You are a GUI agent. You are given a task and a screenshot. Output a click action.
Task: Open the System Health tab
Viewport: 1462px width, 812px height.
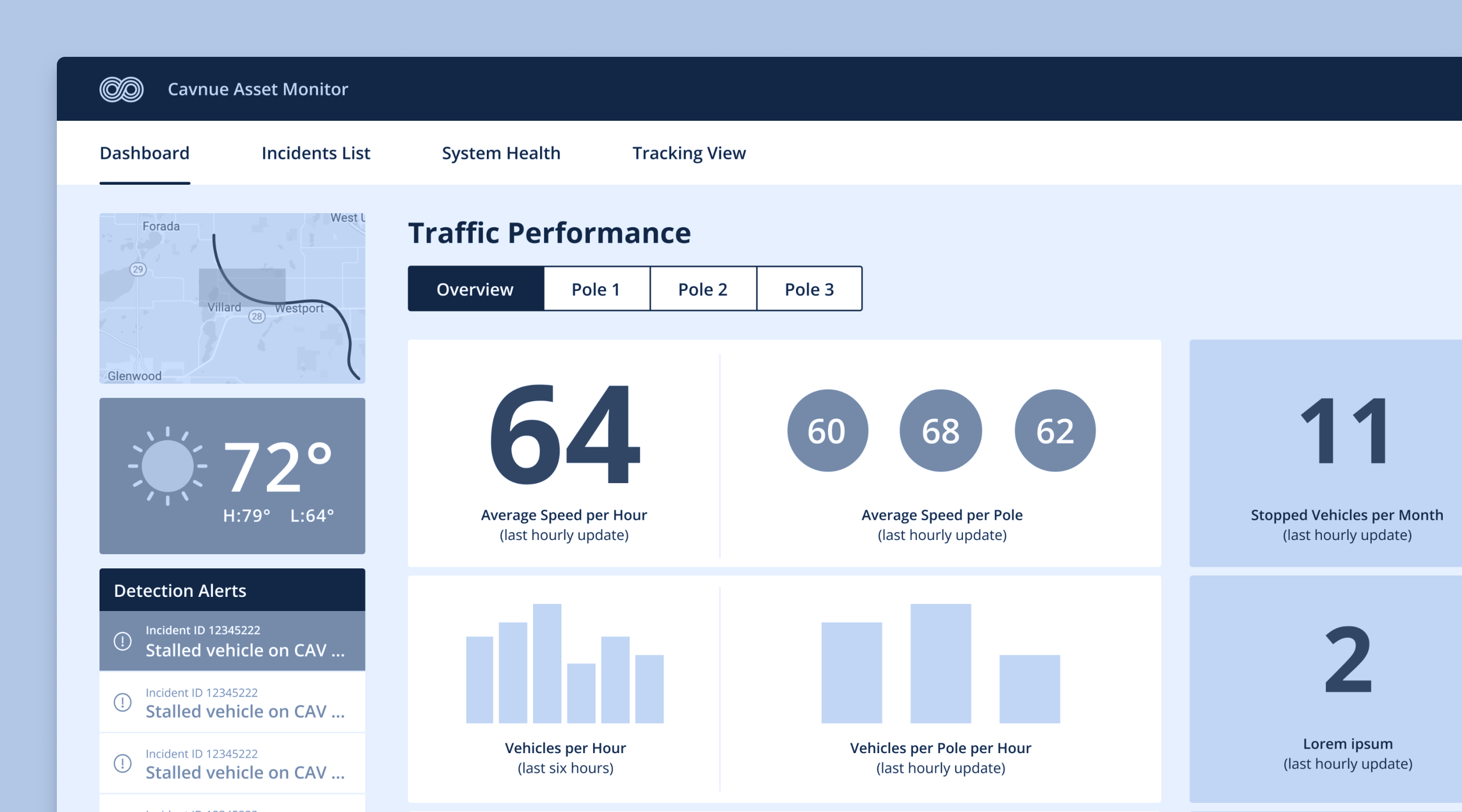tap(501, 153)
